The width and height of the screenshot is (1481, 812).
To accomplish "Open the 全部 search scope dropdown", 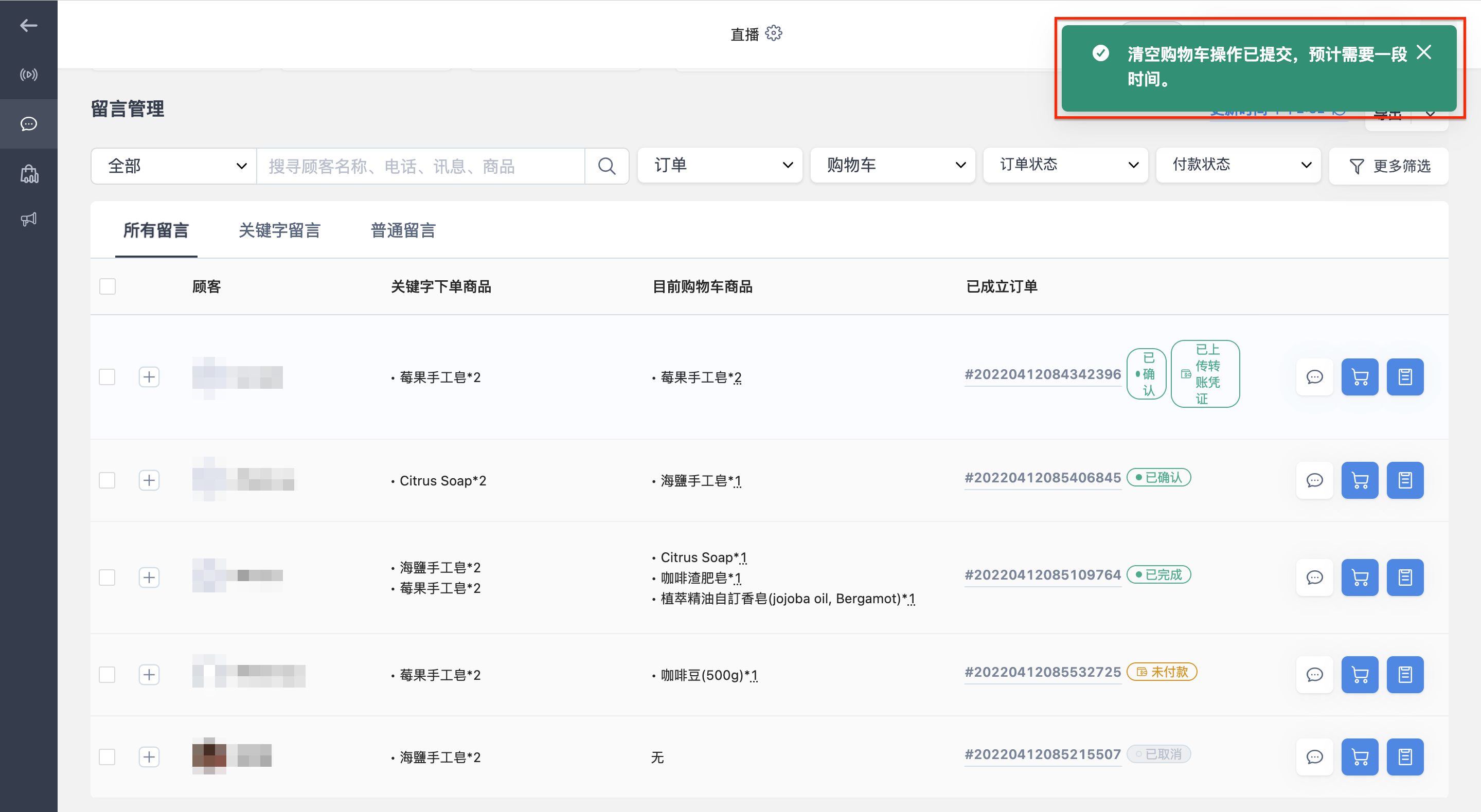I will [x=174, y=166].
